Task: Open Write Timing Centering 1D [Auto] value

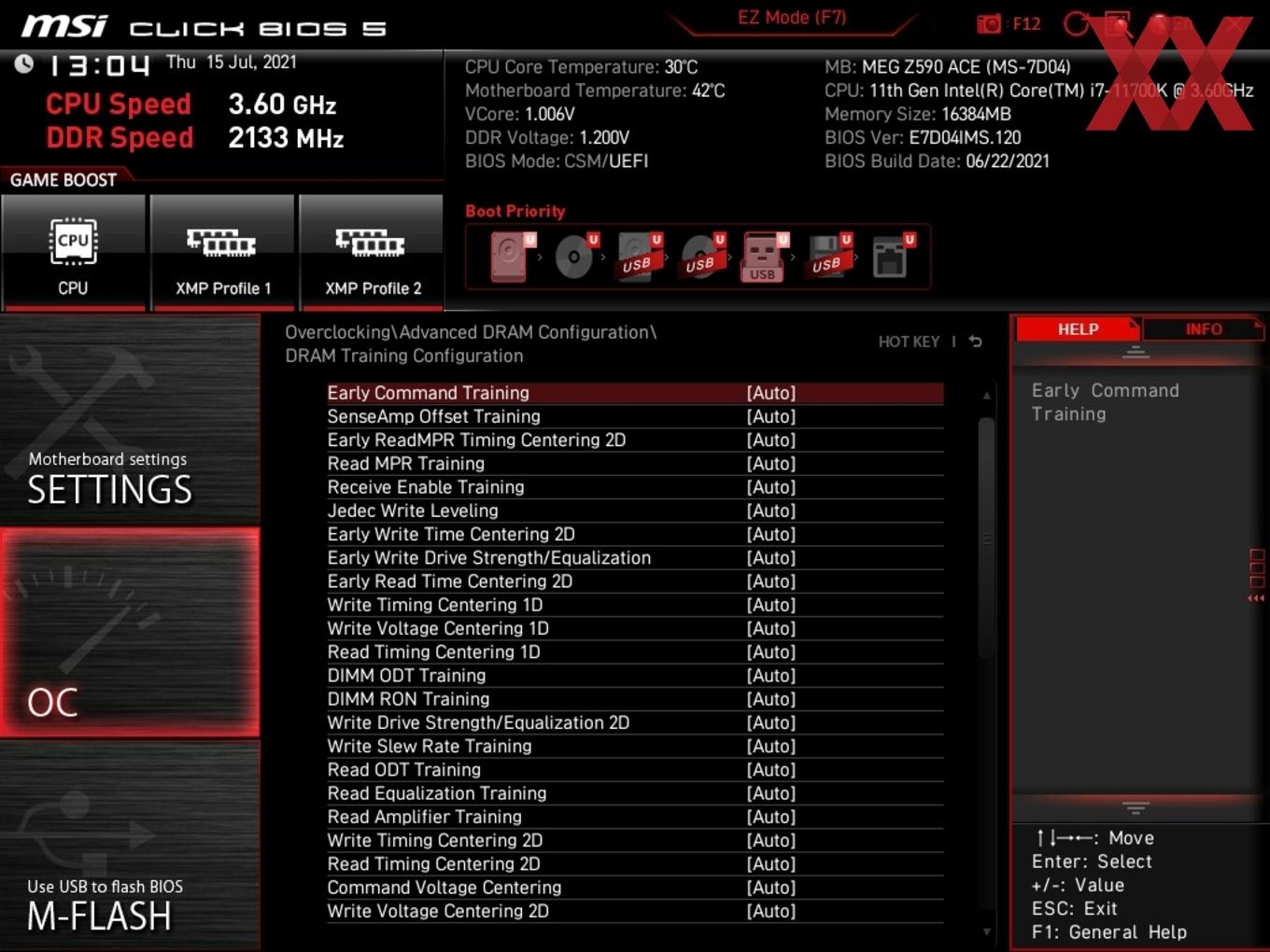Action: coord(771,605)
